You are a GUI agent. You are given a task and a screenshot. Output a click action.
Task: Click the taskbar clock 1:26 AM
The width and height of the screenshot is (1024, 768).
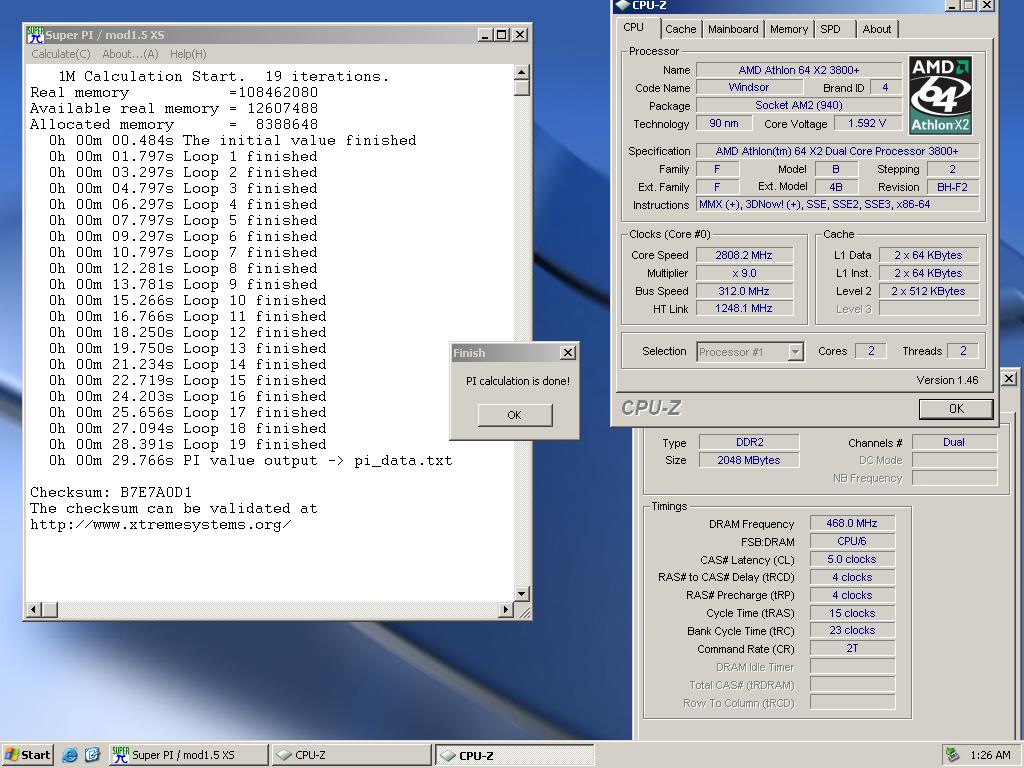pos(990,755)
